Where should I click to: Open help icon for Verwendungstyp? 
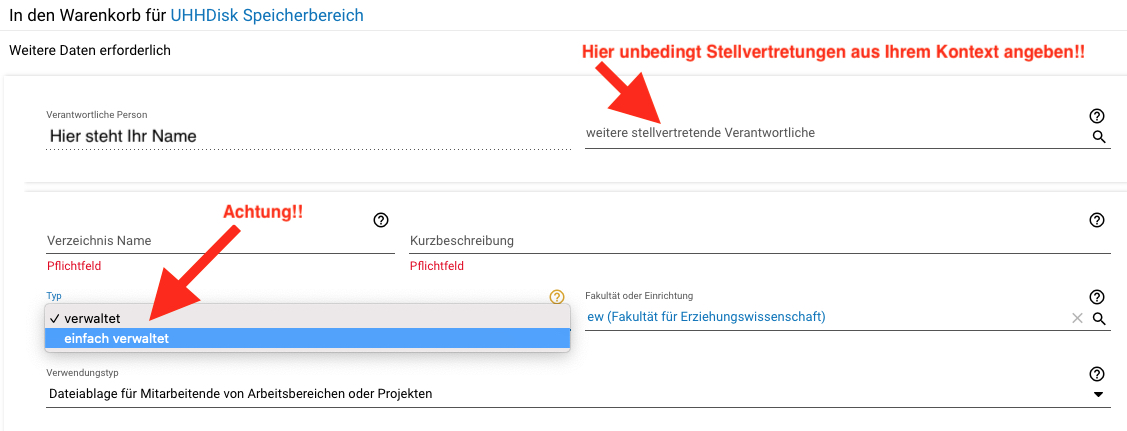pyautogui.click(x=1096, y=374)
